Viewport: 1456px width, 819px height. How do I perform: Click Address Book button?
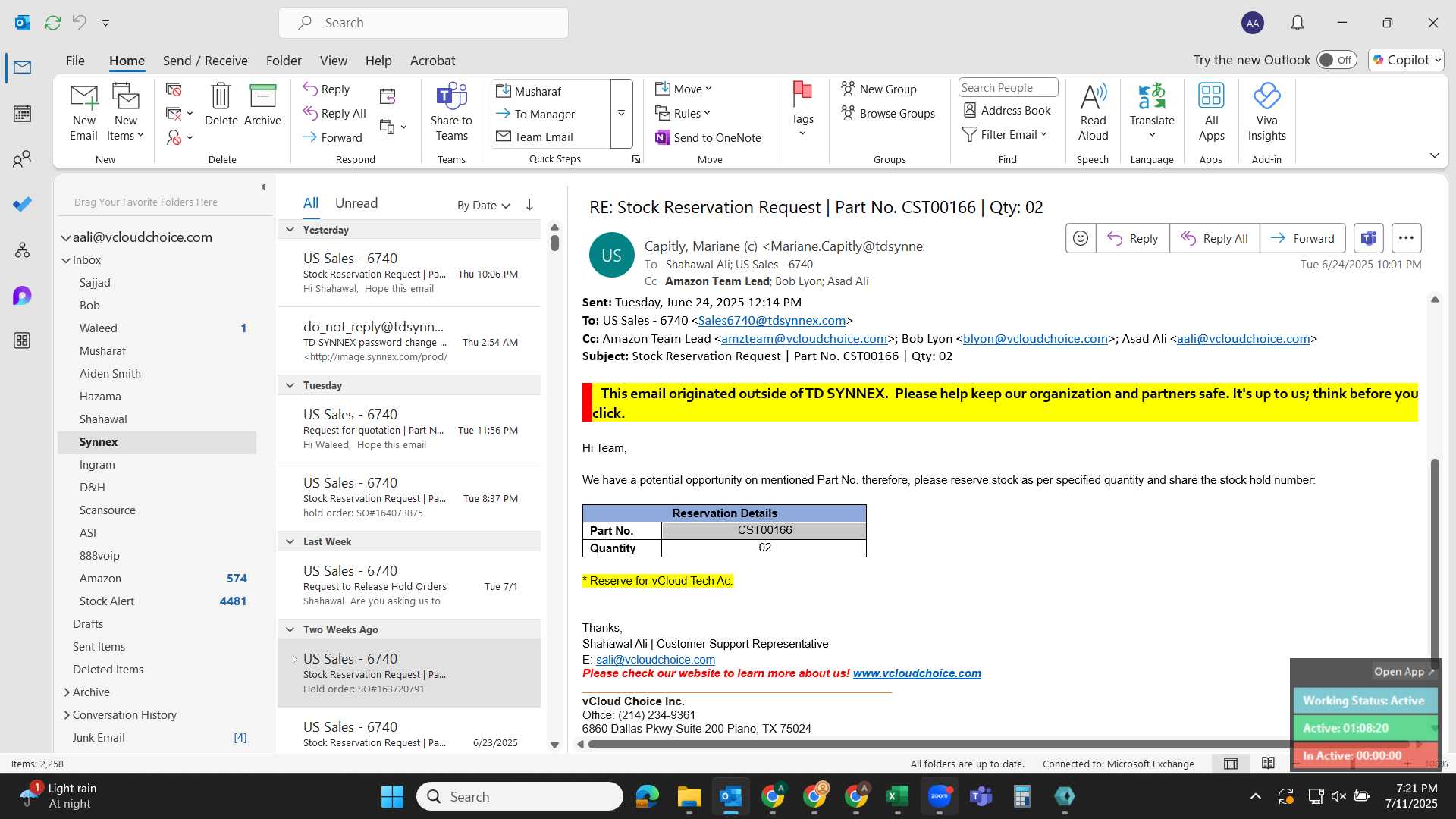pos(1007,110)
